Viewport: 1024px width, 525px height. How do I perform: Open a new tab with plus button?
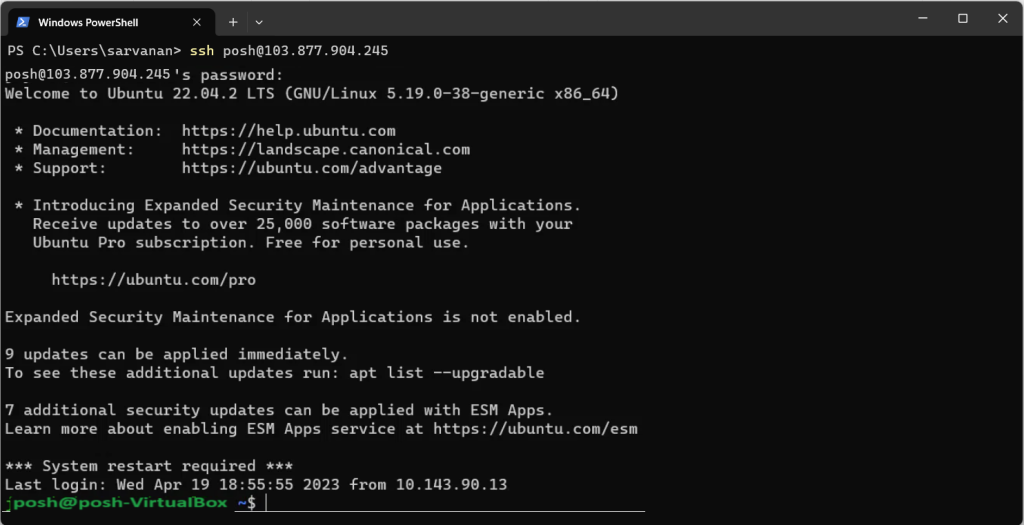tap(232, 21)
